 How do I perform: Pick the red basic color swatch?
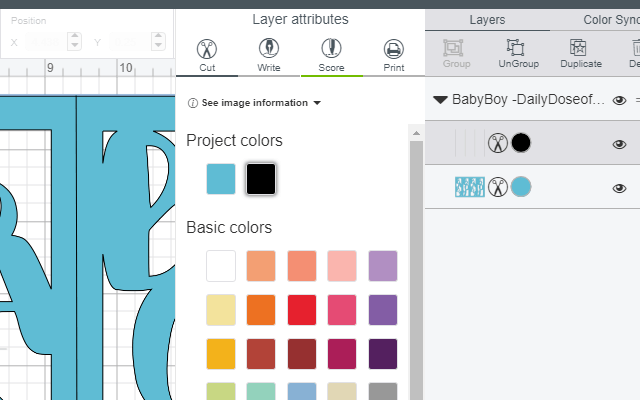pyautogui.click(x=302, y=310)
